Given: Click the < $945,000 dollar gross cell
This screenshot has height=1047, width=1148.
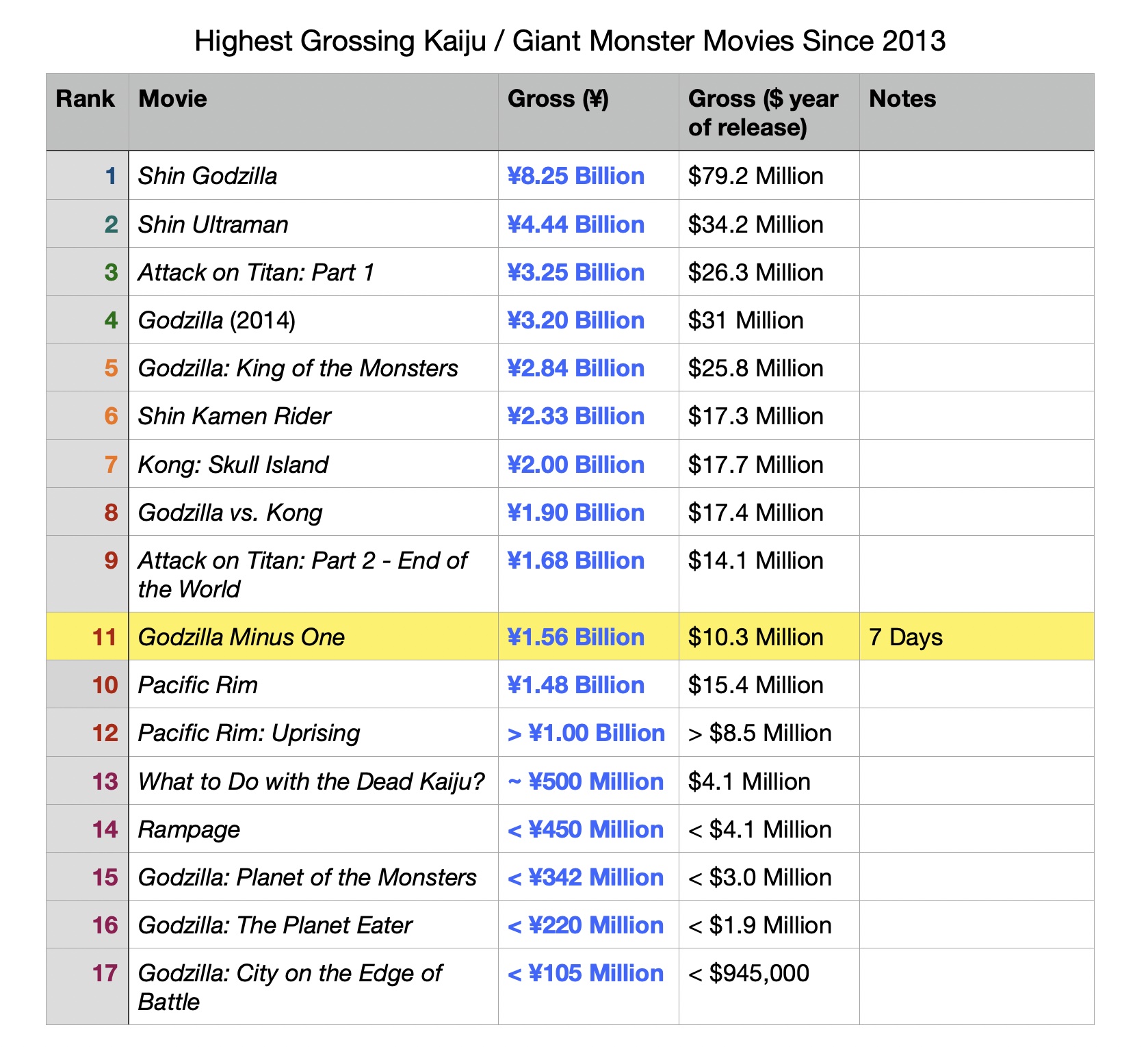Looking at the screenshot, I should coord(749,973).
